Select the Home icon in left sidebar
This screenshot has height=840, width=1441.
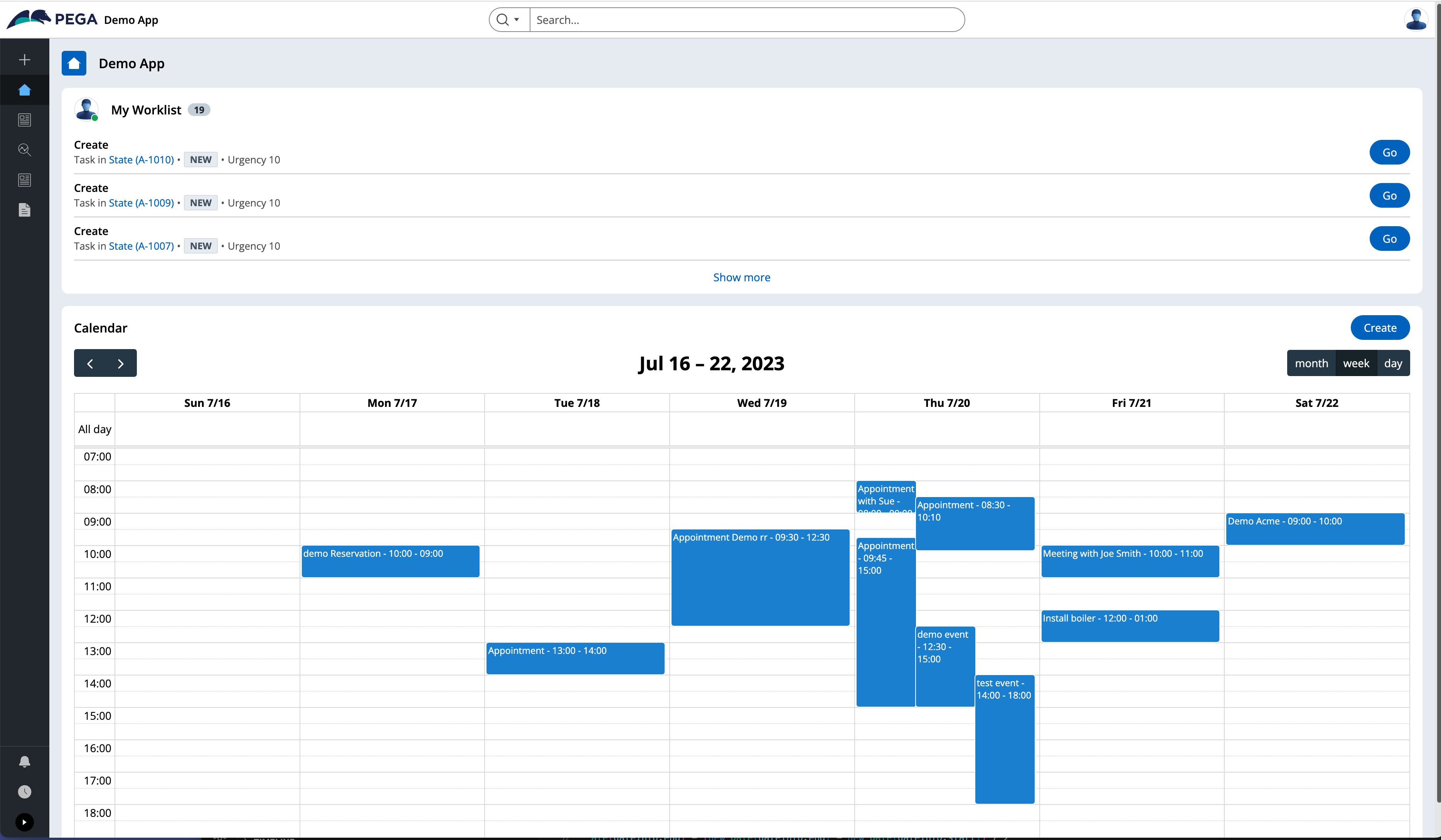(25, 90)
